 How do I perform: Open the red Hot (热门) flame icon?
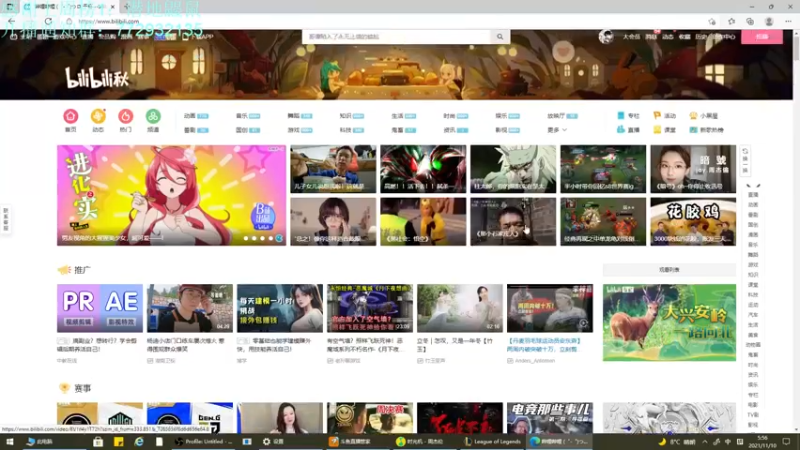126,116
